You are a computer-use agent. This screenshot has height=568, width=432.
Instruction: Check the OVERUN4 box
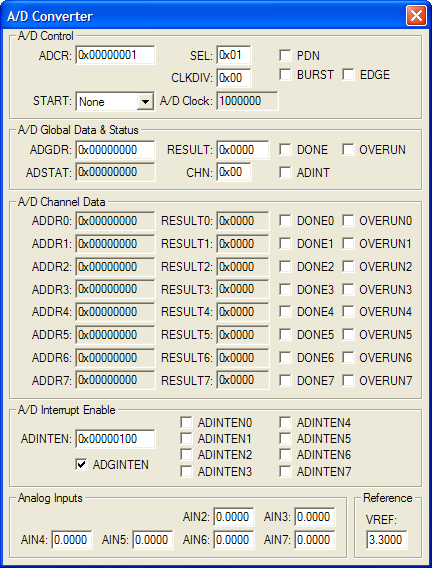point(348,311)
